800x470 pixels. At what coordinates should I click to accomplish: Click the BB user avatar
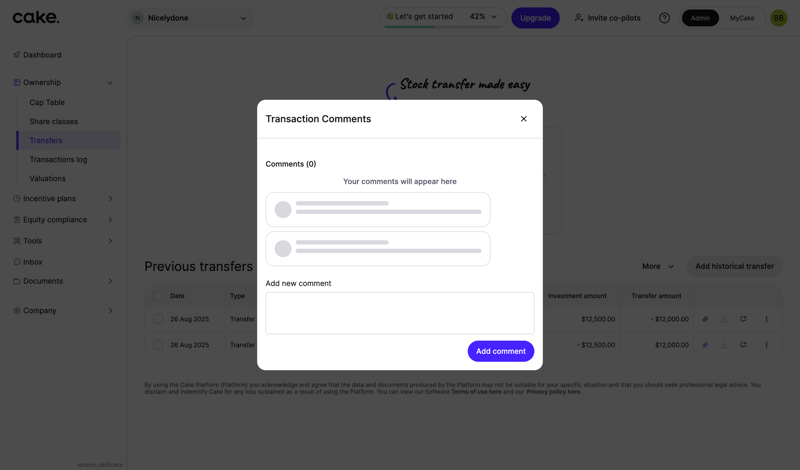(x=778, y=18)
